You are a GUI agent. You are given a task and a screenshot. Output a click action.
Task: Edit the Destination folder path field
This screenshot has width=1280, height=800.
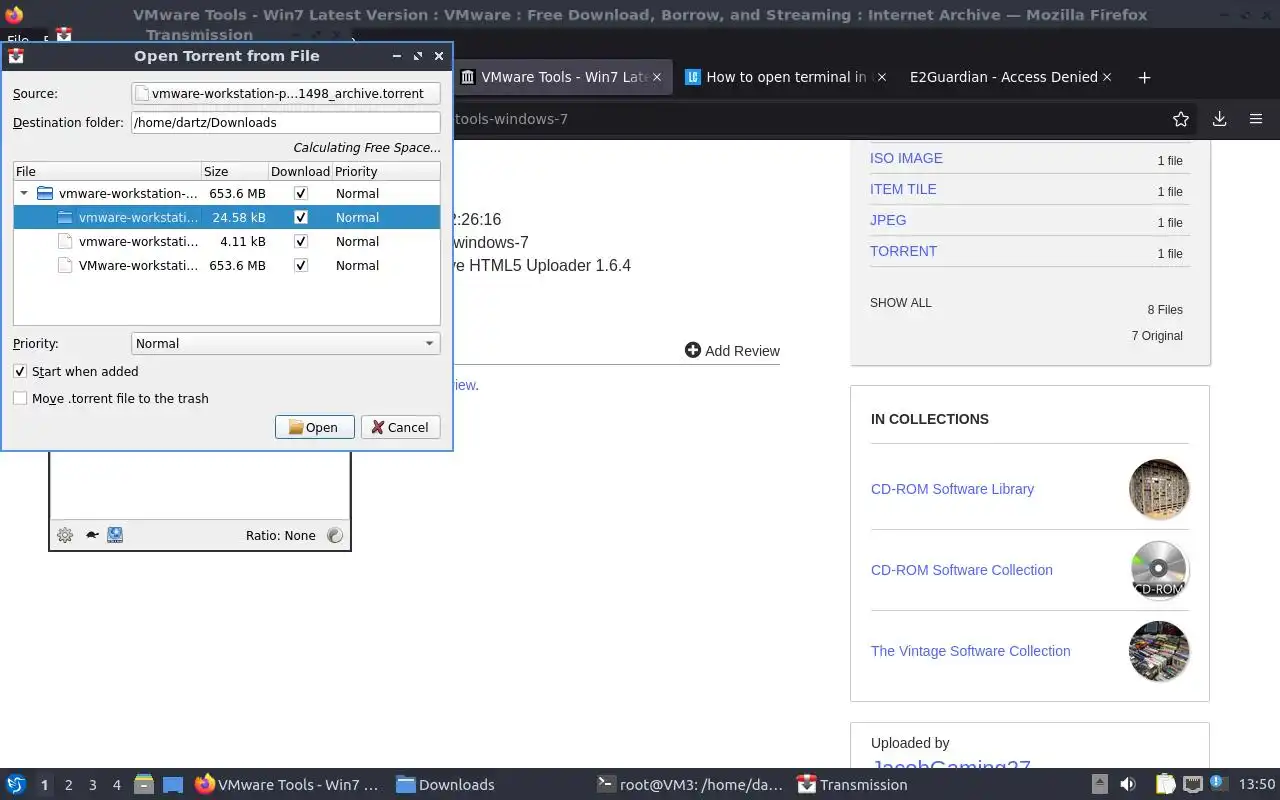click(286, 122)
